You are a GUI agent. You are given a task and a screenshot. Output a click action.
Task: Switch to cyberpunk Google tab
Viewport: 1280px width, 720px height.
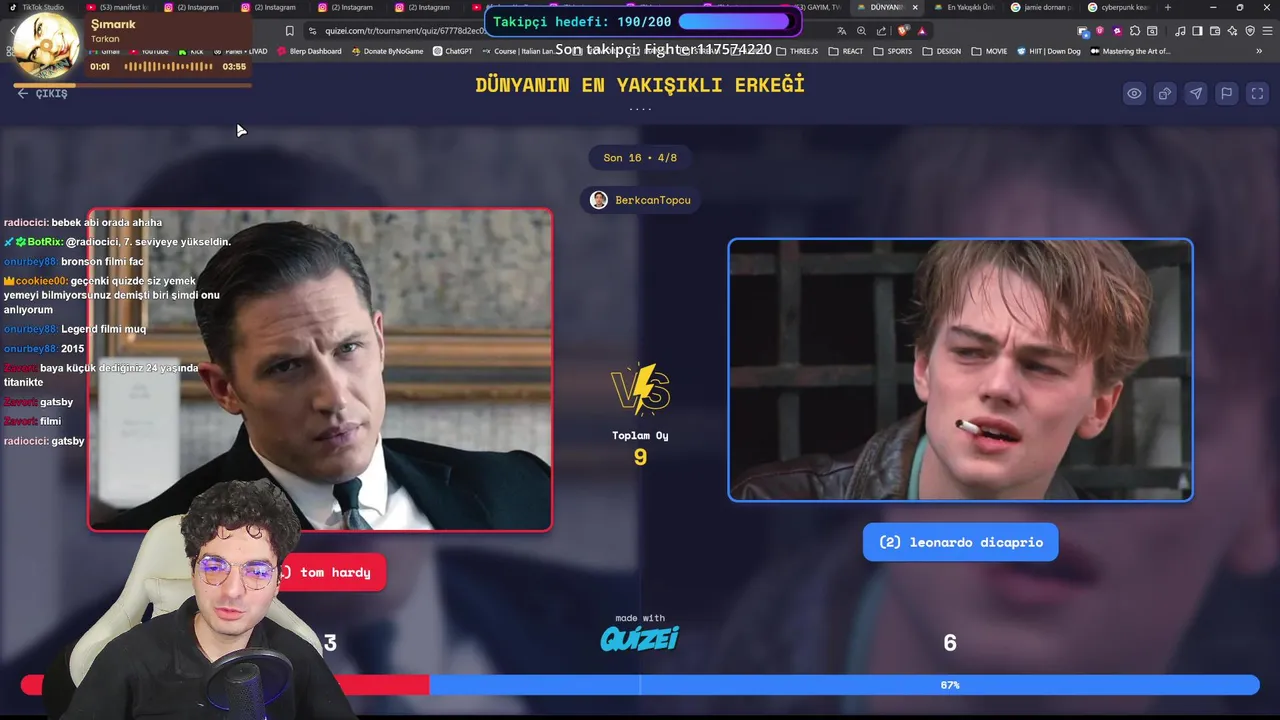pyautogui.click(x=1118, y=7)
